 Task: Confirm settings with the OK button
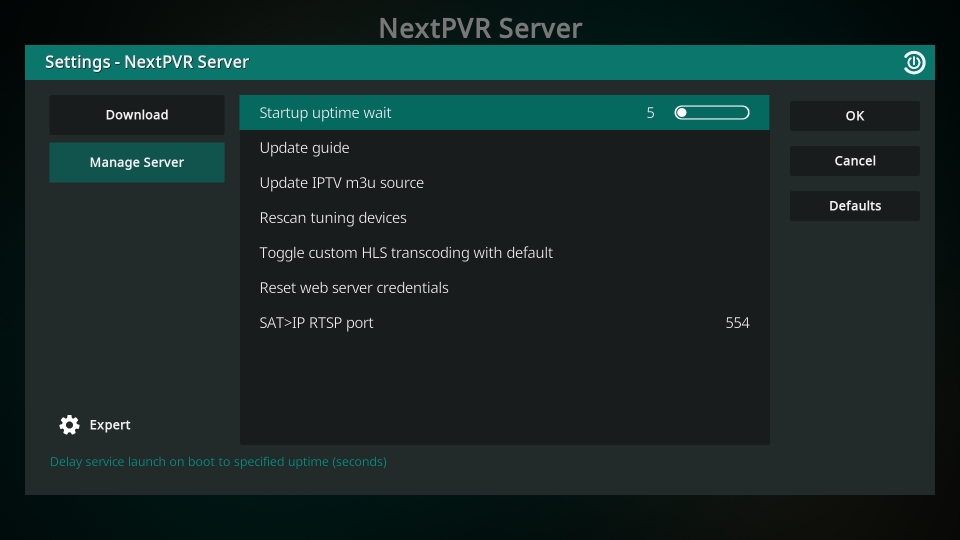pos(854,116)
